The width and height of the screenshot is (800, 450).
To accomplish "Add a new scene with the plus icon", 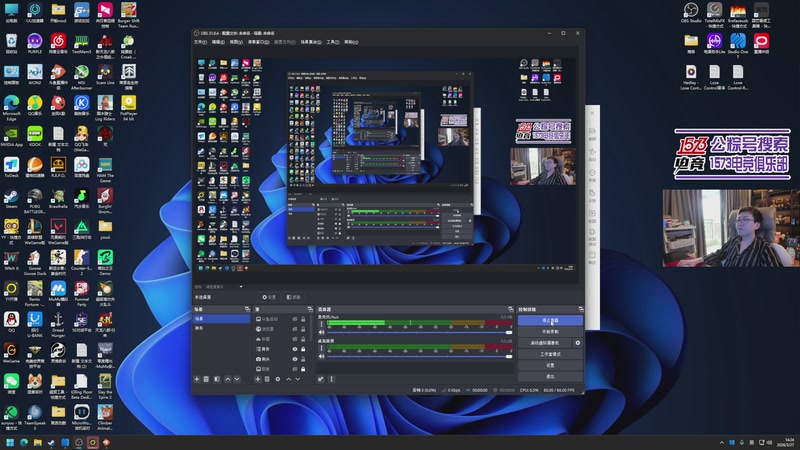I will coord(197,379).
